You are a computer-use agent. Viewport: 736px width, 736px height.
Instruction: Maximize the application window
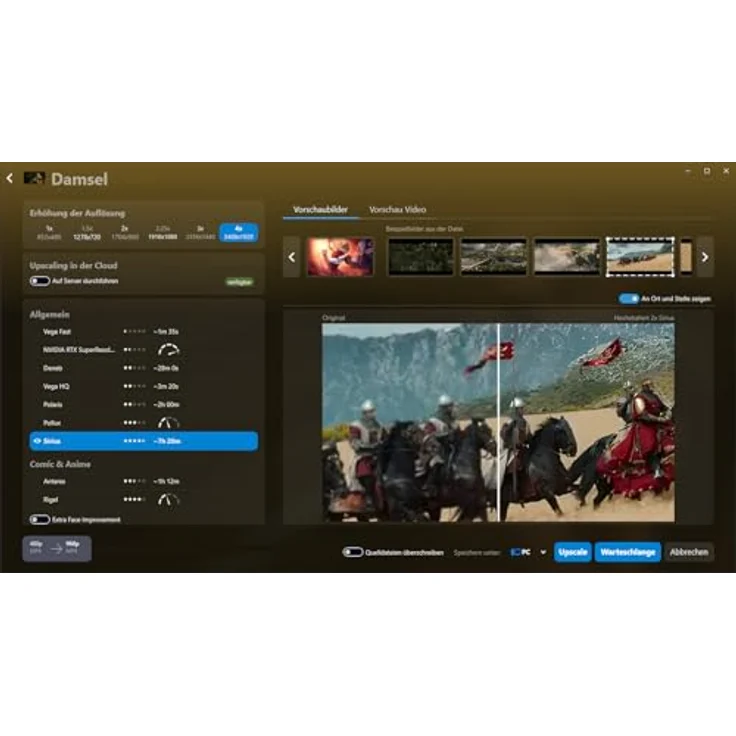point(707,171)
